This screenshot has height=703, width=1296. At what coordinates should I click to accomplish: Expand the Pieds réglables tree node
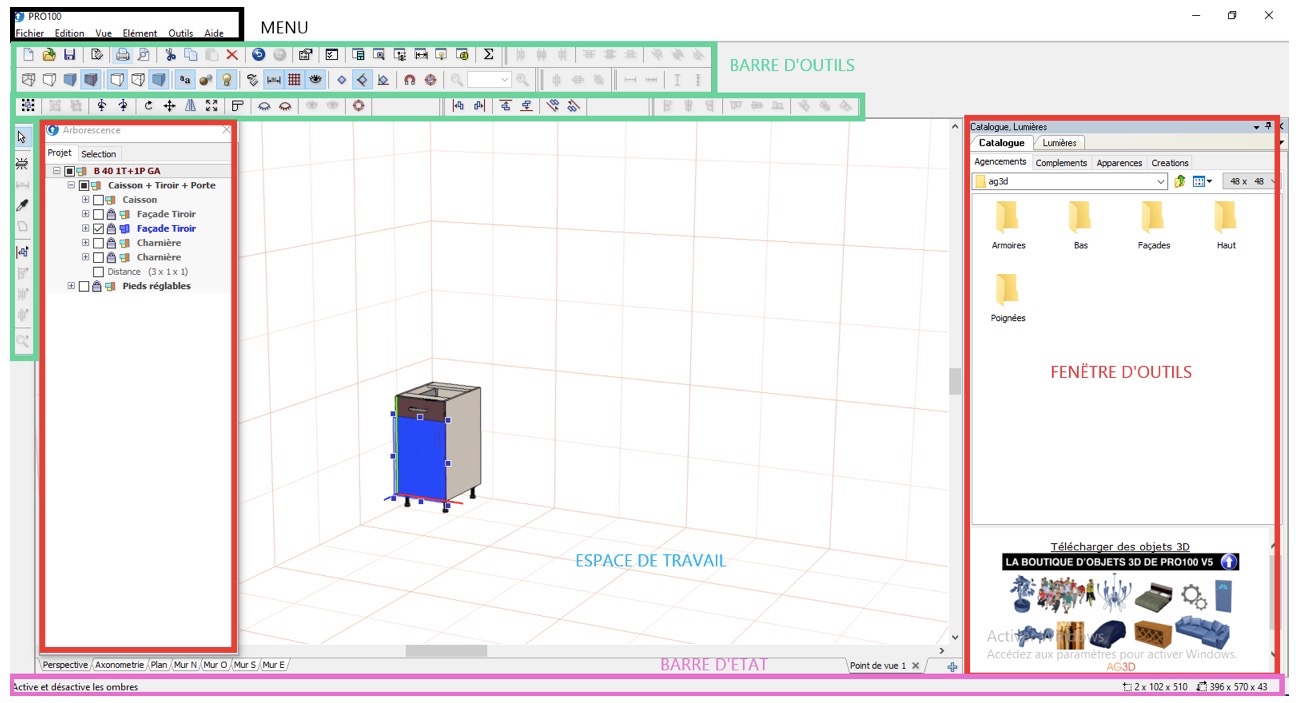pyautogui.click(x=71, y=287)
